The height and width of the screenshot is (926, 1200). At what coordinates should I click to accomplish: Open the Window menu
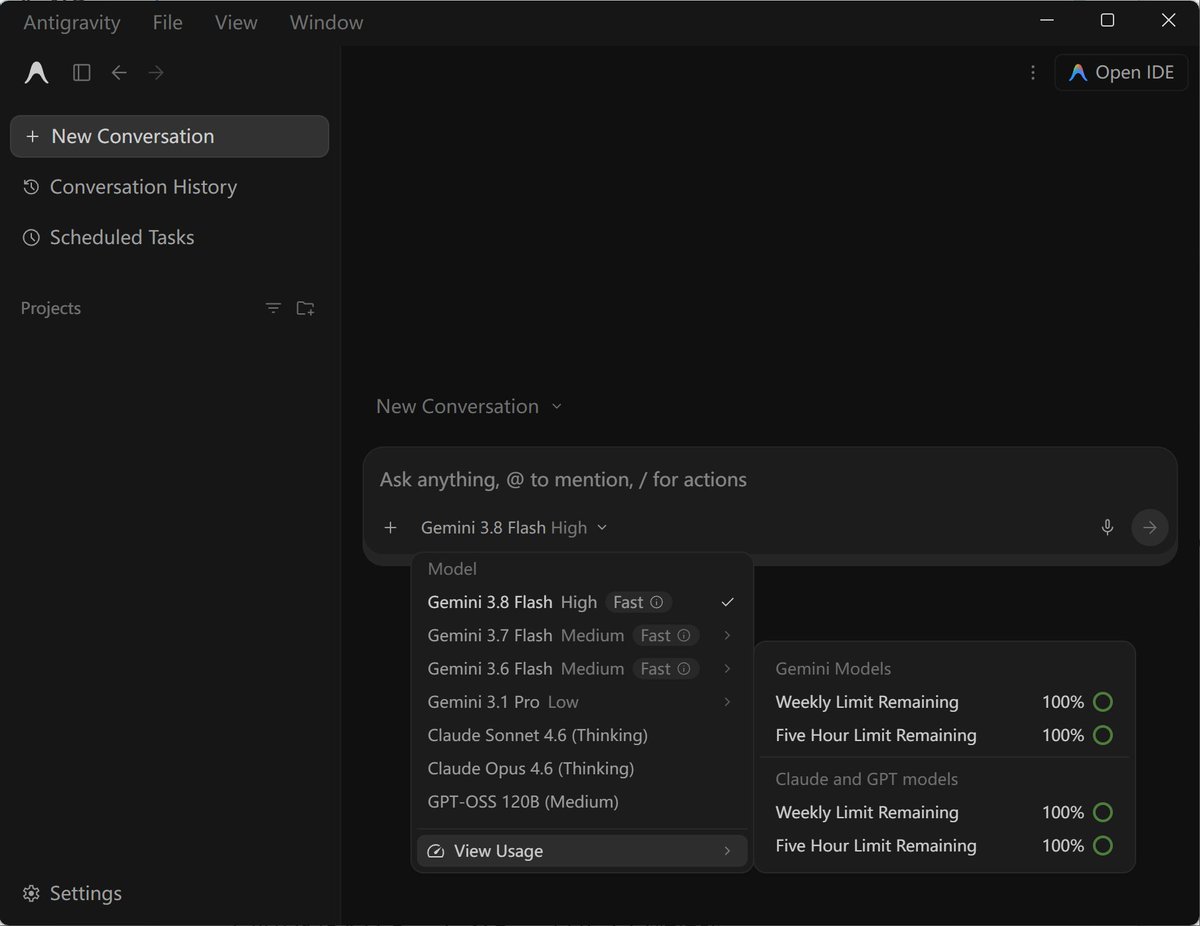pyautogui.click(x=326, y=22)
